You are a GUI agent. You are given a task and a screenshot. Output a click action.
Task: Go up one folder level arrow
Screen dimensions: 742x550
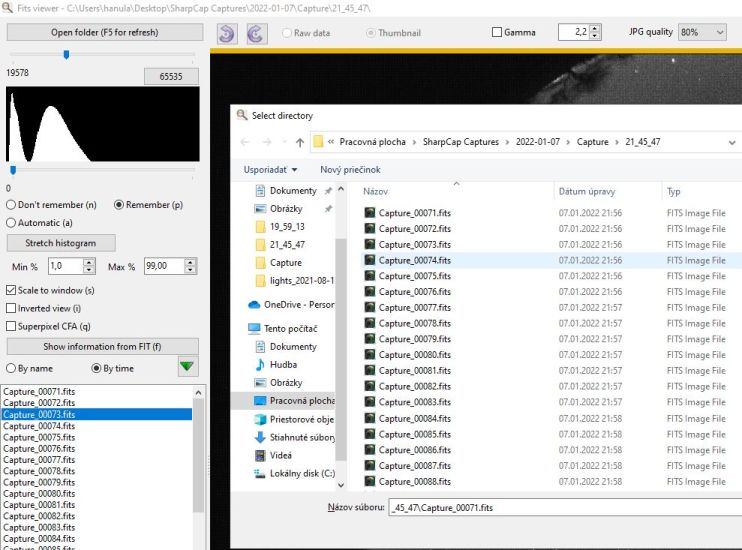300,142
